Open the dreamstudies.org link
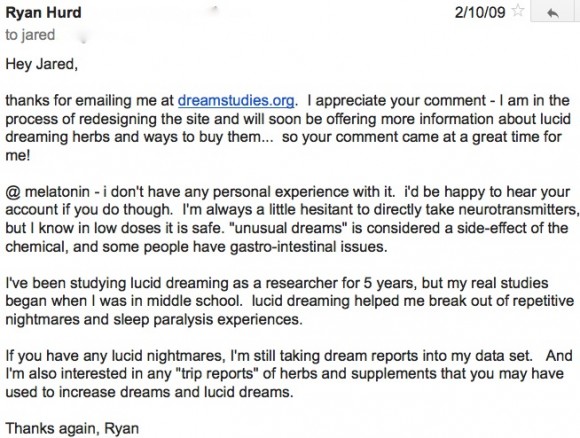This screenshot has height=438, width=580. pyautogui.click(x=236, y=101)
